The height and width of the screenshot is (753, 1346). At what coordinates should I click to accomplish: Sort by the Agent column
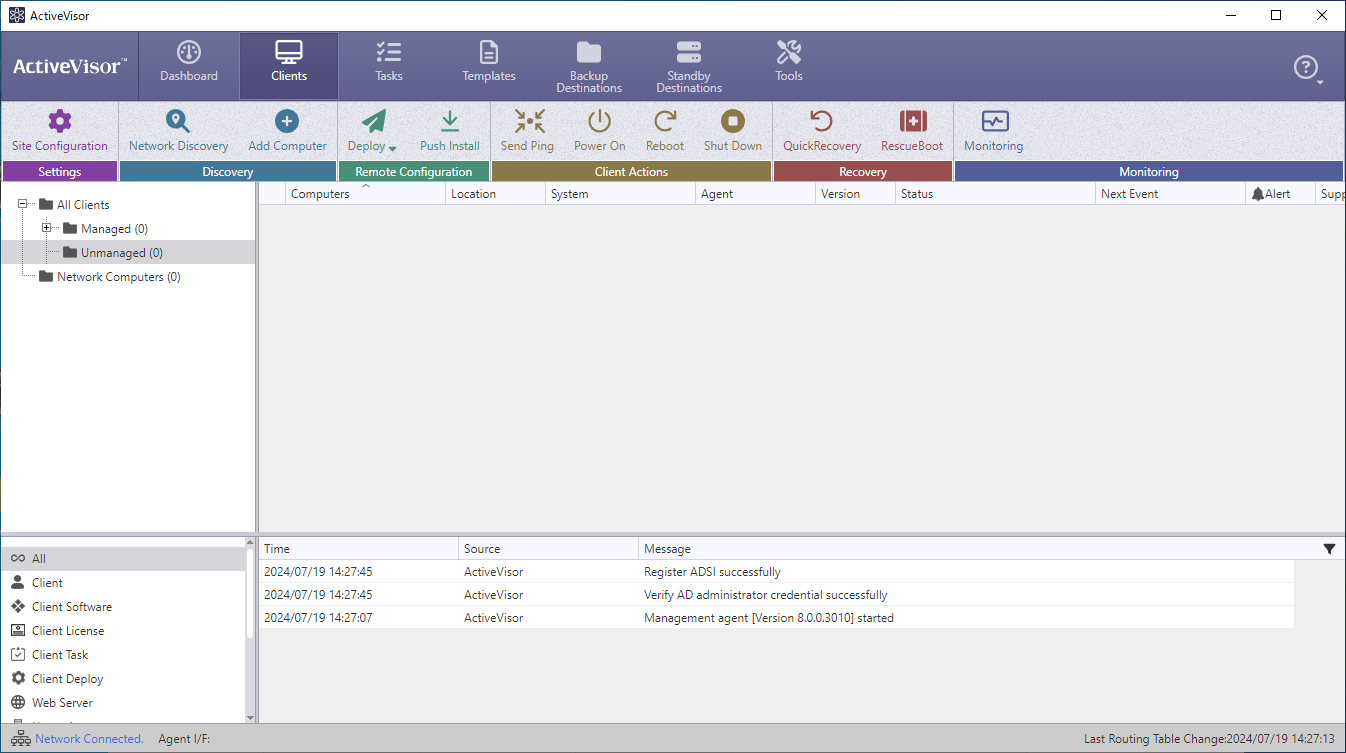(756, 194)
